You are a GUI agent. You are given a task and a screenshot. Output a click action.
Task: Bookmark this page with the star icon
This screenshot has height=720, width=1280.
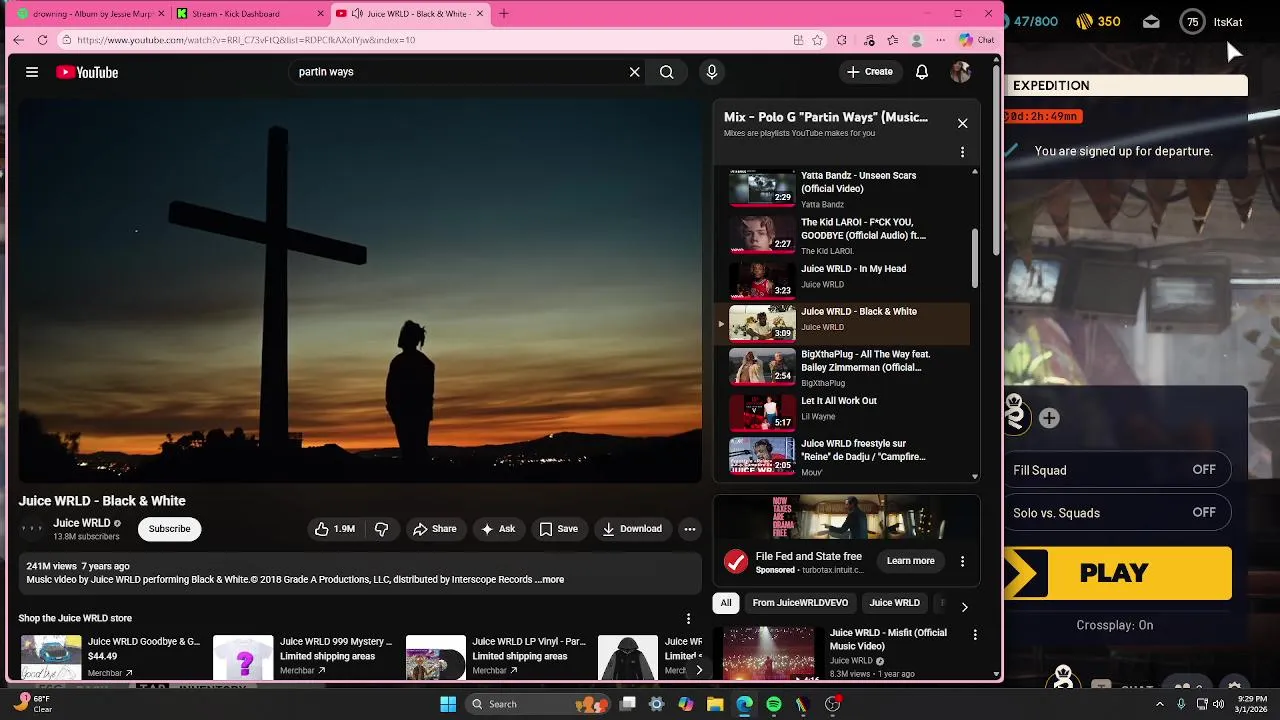pos(817,40)
